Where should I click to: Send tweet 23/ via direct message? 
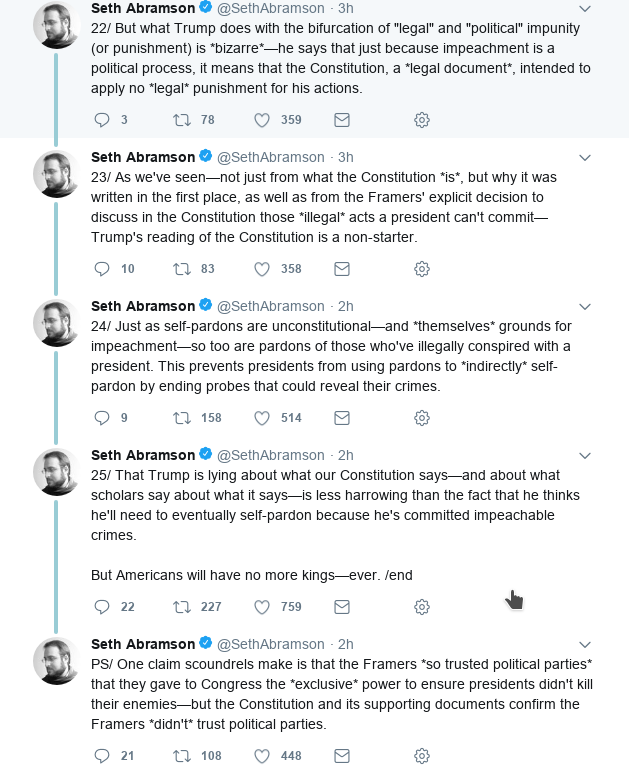(x=341, y=269)
